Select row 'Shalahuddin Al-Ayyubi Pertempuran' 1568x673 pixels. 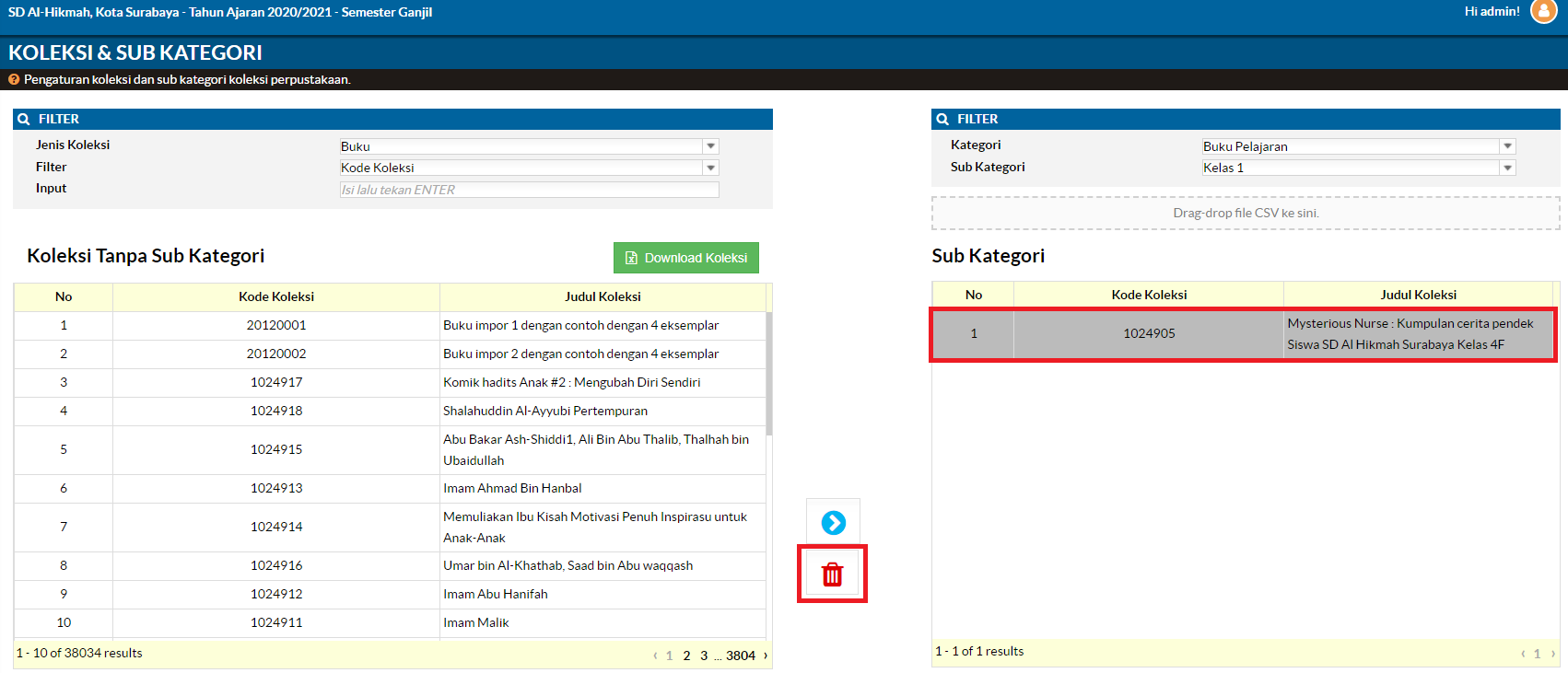point(390,411)
